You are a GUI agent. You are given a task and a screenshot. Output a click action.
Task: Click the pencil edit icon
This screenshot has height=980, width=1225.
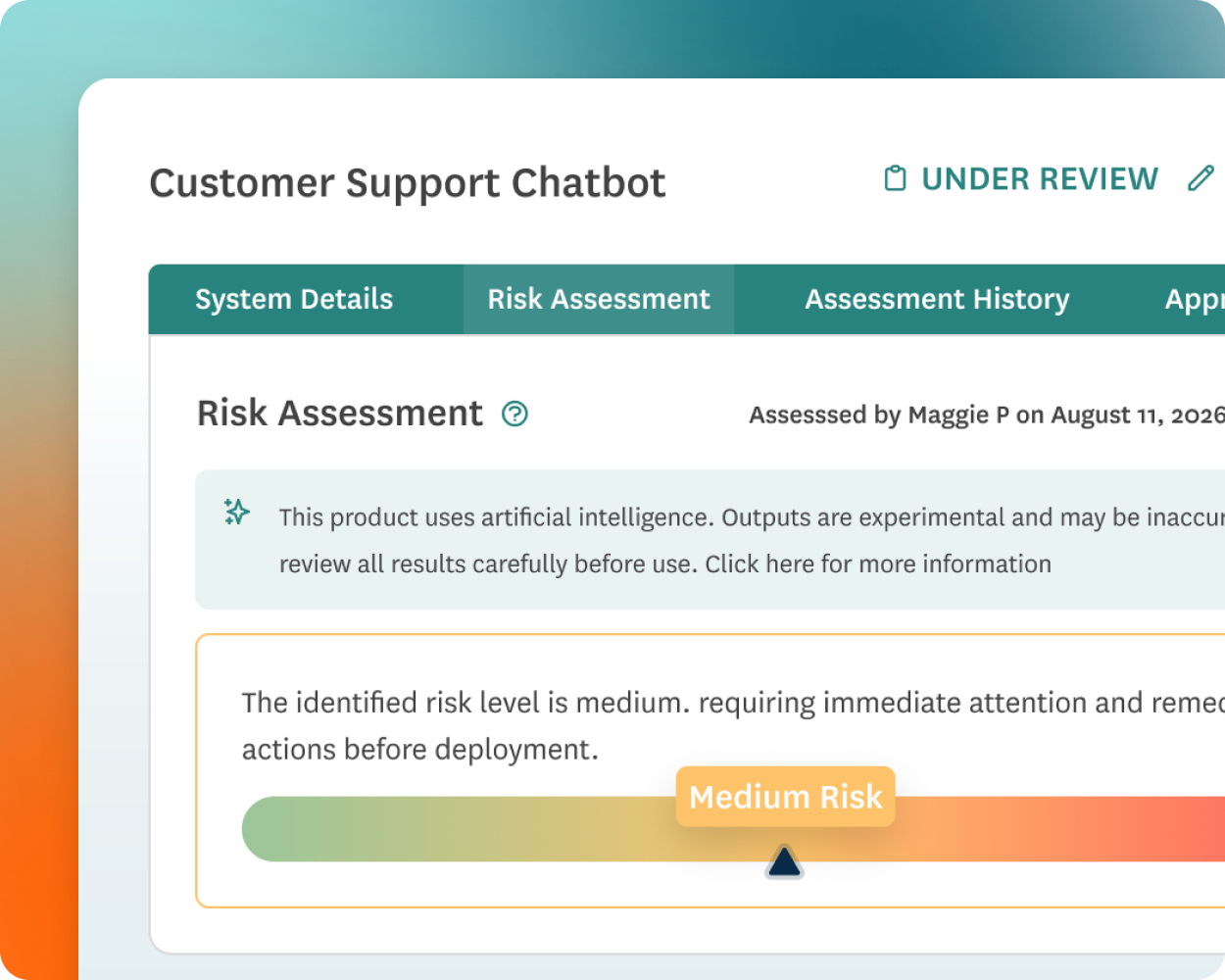(1200, 178)
